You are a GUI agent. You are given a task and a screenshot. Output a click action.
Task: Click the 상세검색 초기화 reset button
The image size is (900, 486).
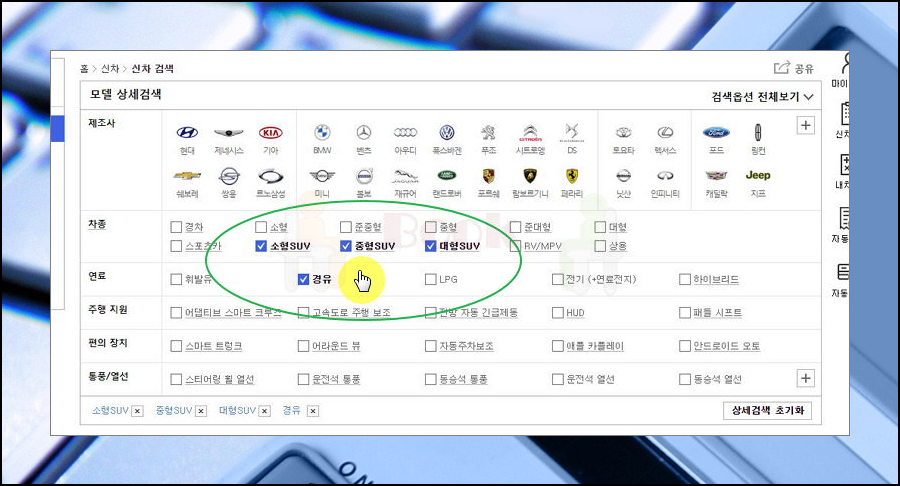point(767,411)
